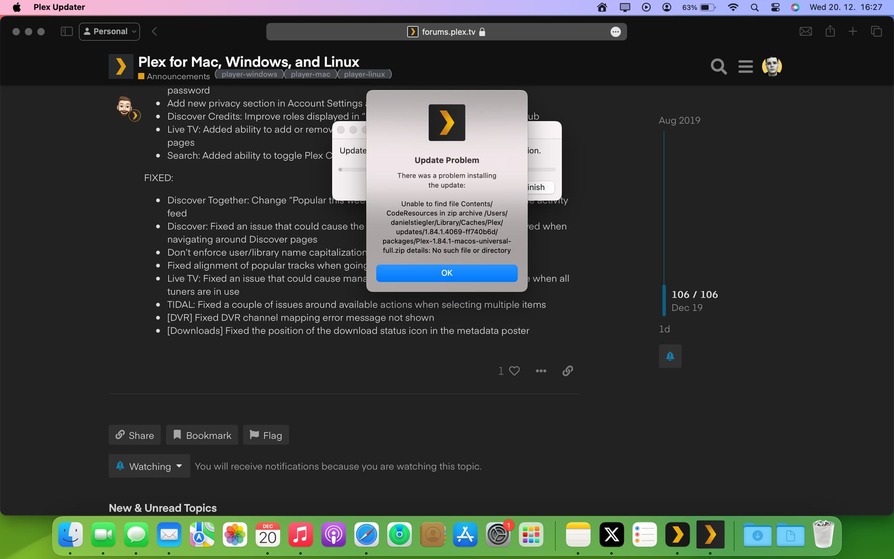The width and height of the screenshot is (894, 559).
Task: Open the Personal profile dropdown
Action: click(x=109, y=31)
